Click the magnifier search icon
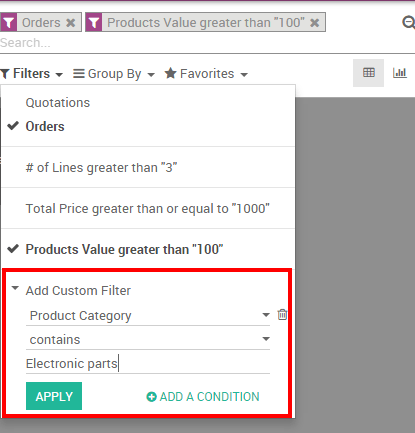This screenshot has height=433, width=415. [408, 23]
